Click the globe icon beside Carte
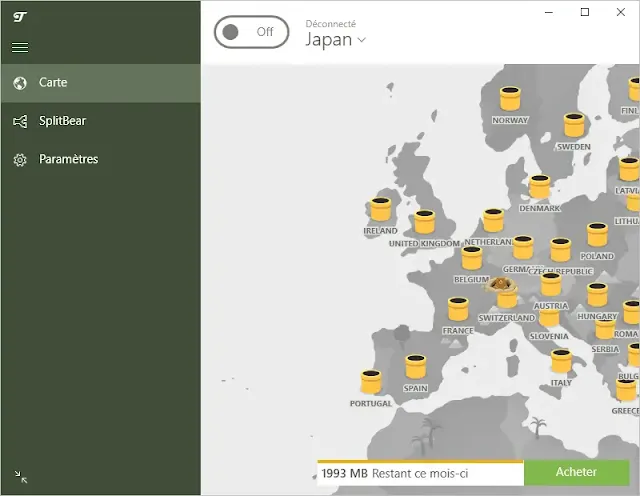 [20, 83]
